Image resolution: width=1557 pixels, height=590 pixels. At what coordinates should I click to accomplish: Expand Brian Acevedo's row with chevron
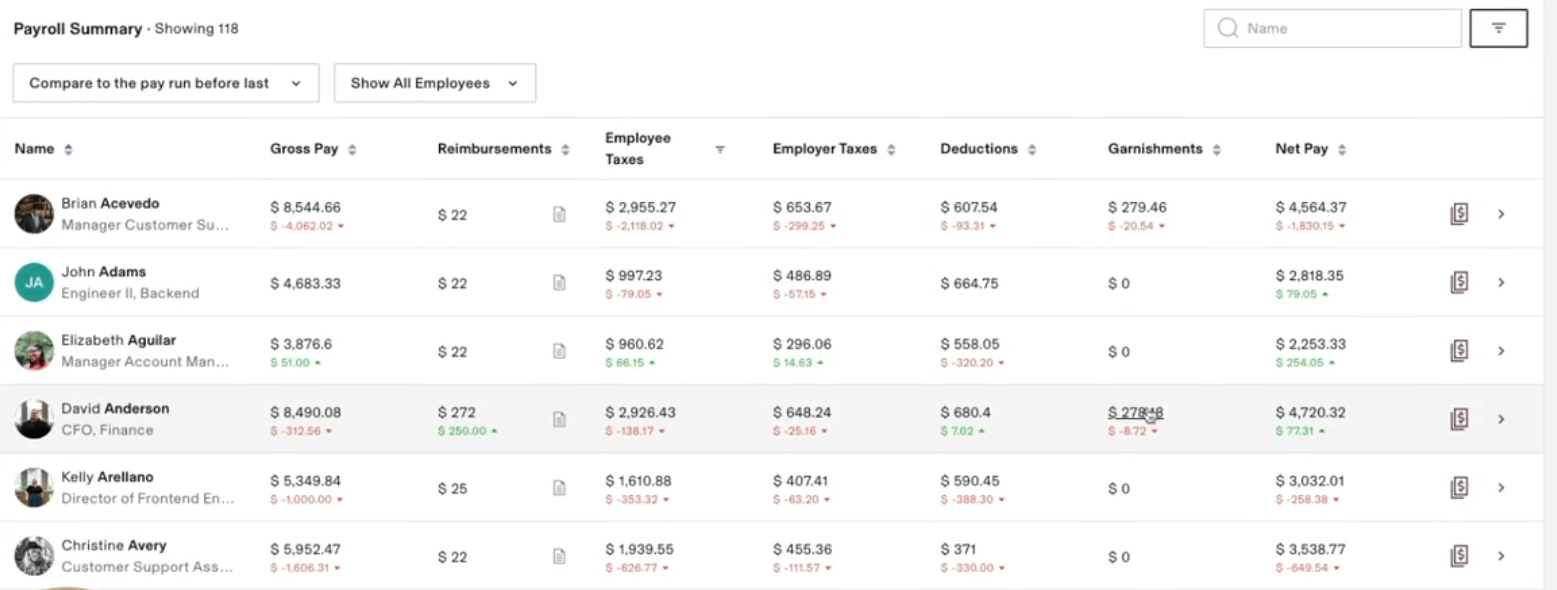click(x=1501, y=214)
